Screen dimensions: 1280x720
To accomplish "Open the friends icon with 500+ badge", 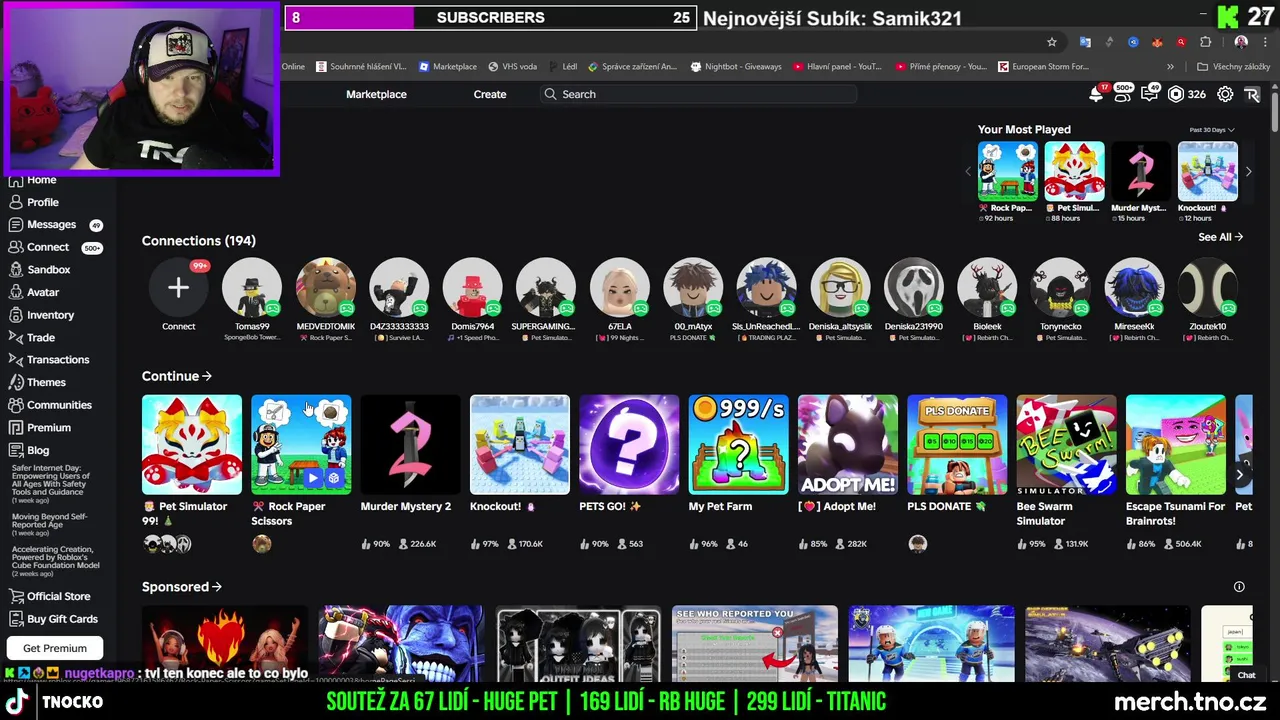I will [1122, 94].
